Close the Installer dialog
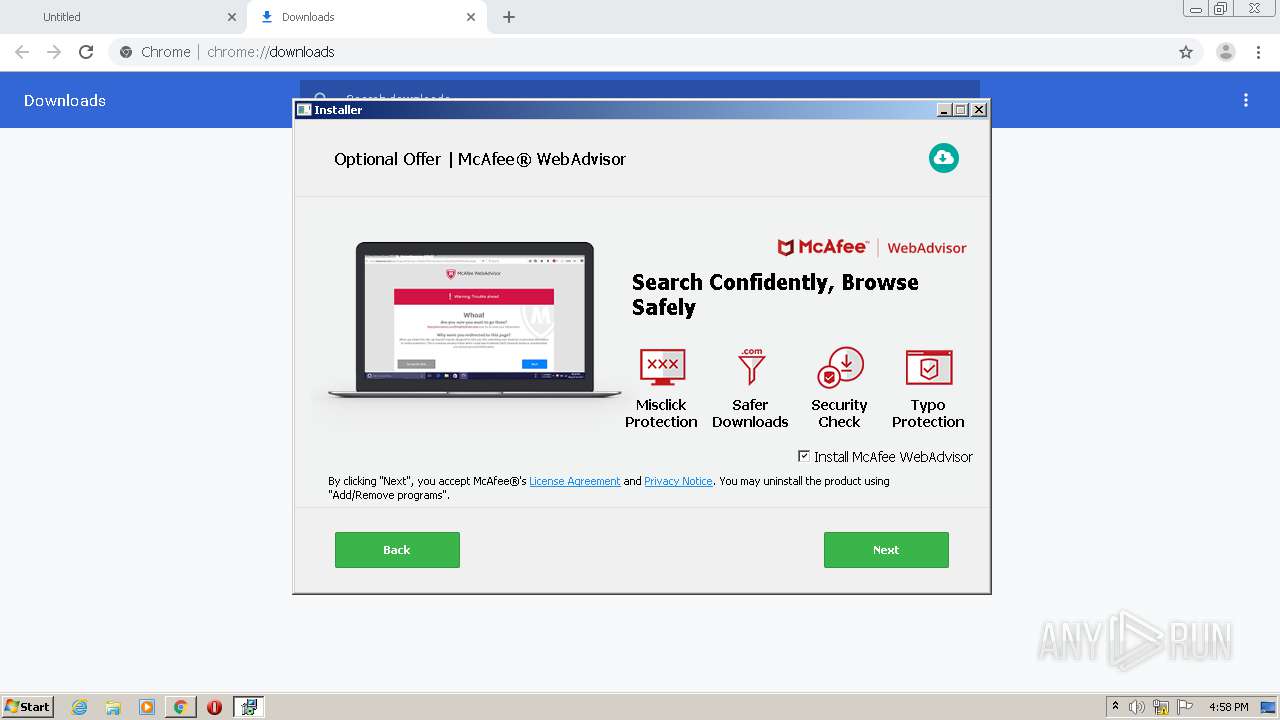Viewport: 1280px width, 720px height. (x=979, y=110)
